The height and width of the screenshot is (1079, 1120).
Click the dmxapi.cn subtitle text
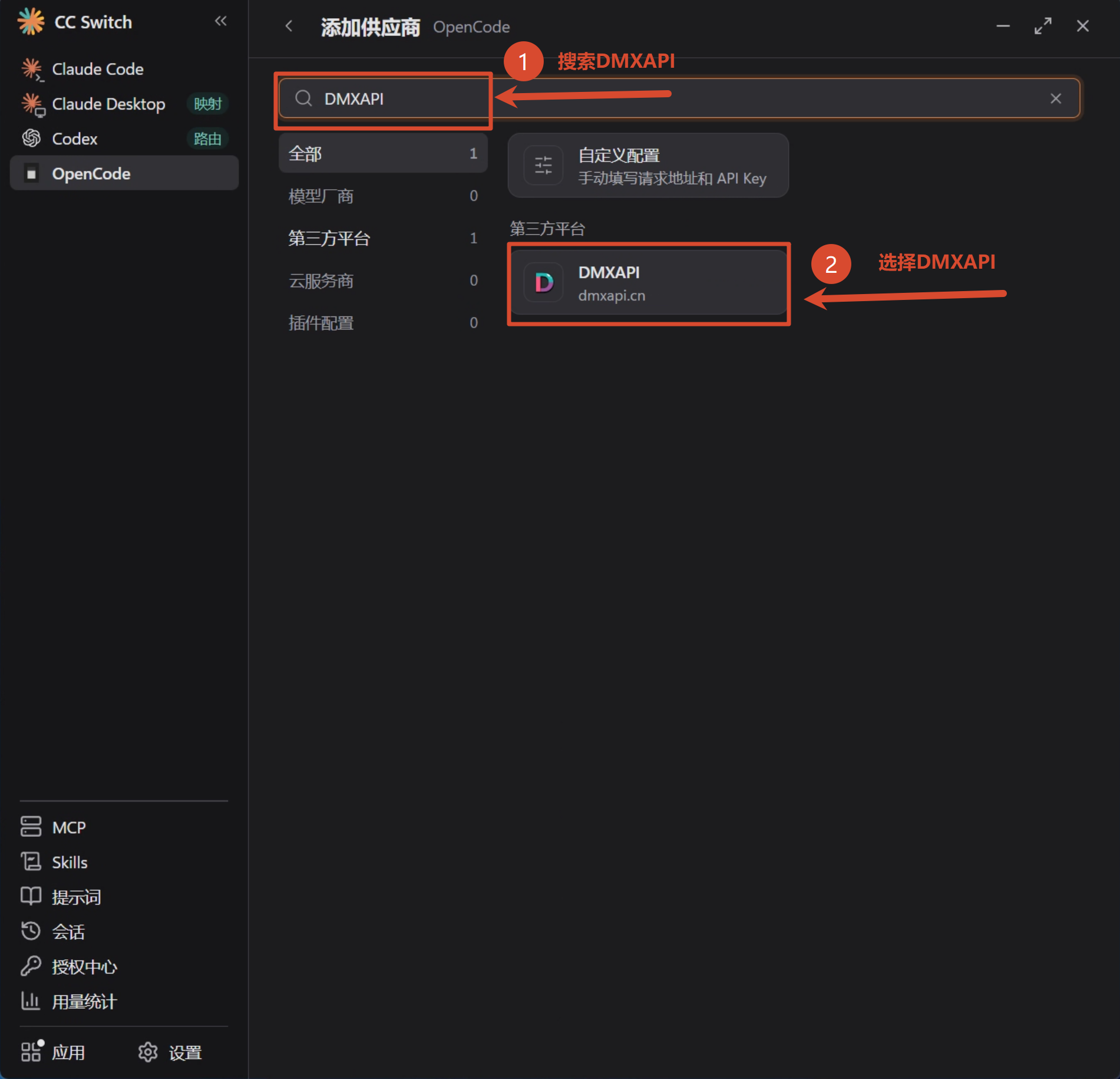(612, 295)
